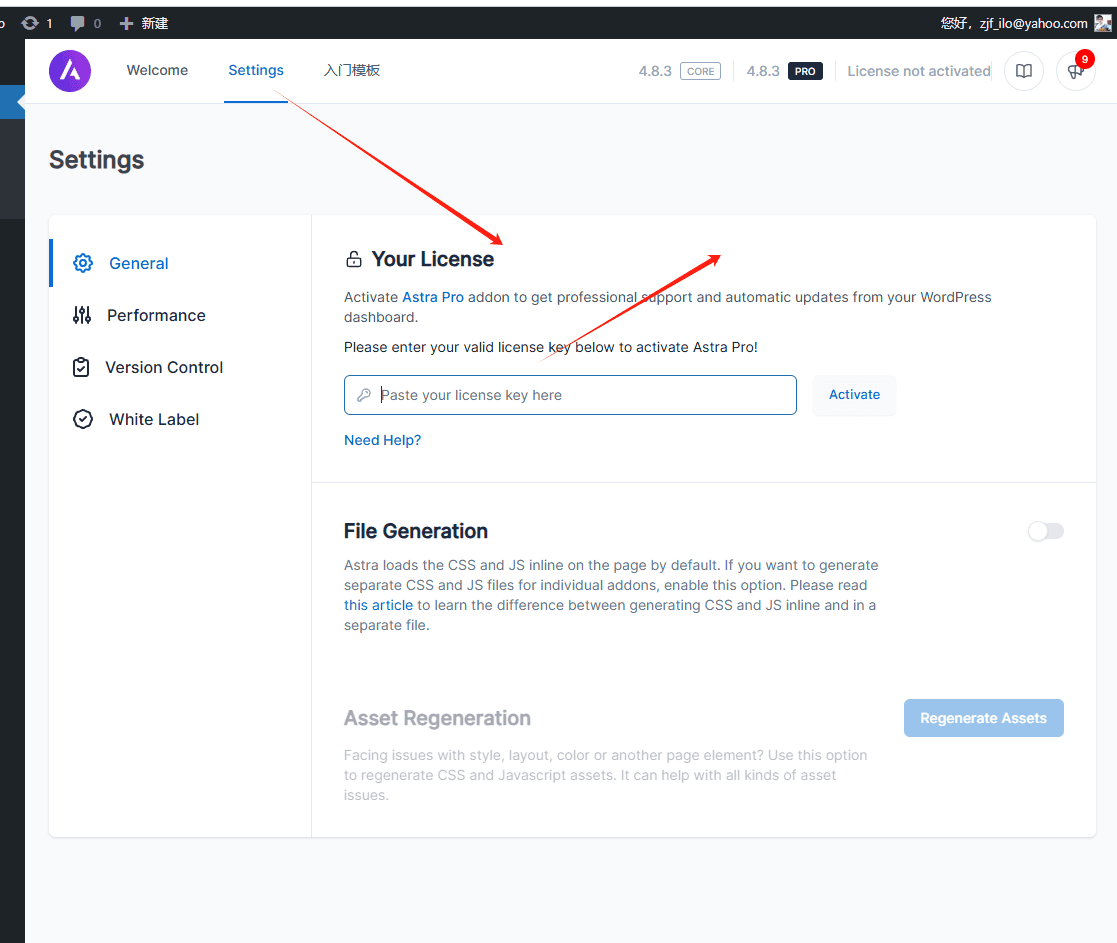Click the General gear icon
1117x943 pixels.
point(83,263)
